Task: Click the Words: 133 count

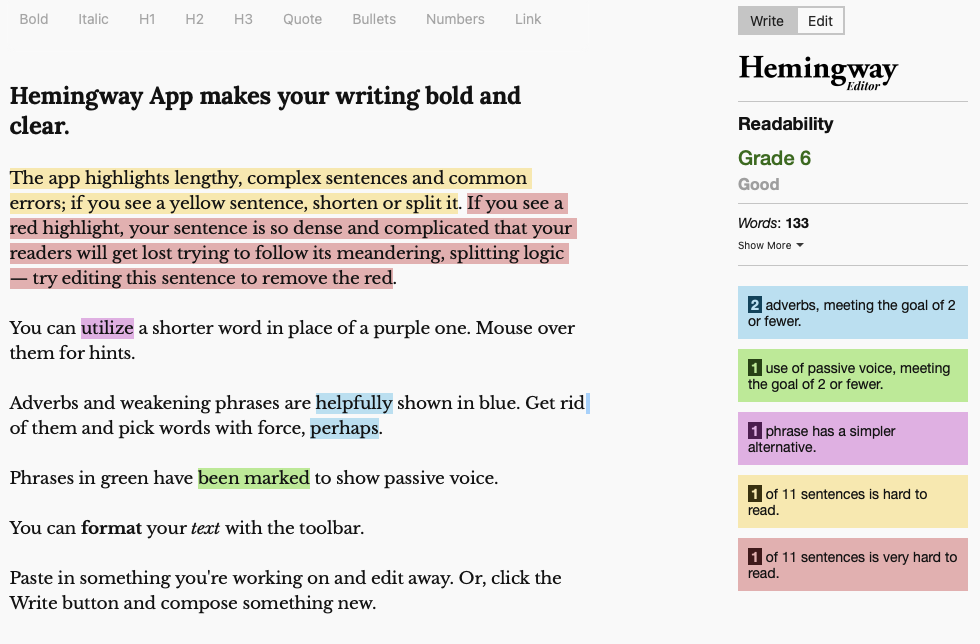Action: (773, 223)
